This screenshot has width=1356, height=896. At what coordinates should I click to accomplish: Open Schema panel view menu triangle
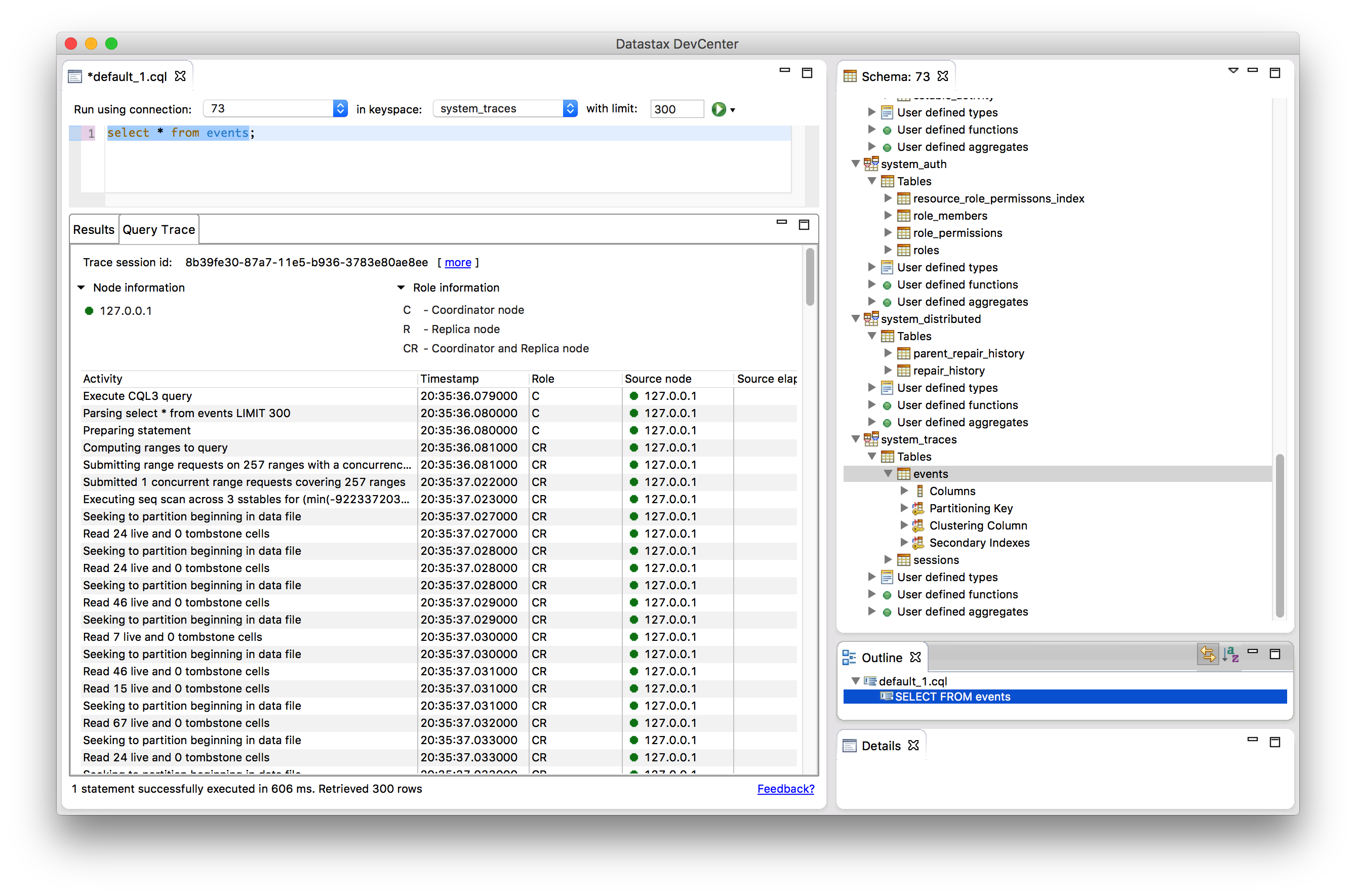click(1232, 71)
